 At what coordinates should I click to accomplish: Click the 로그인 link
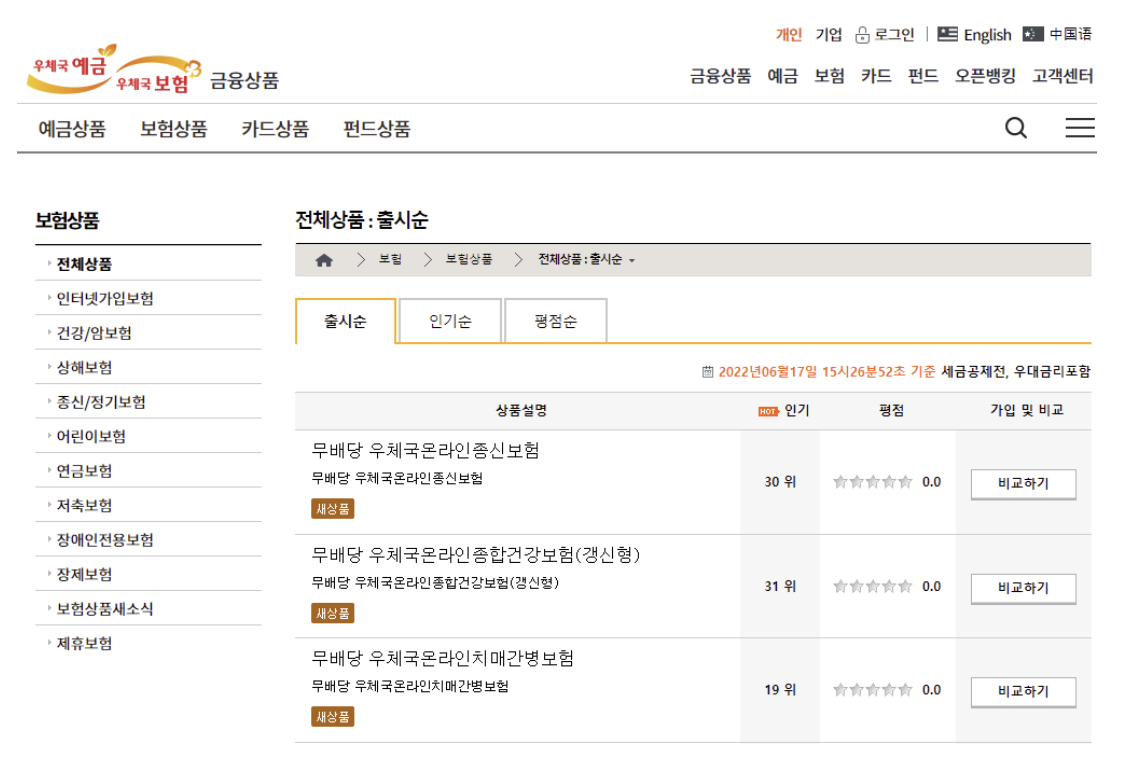tap(894, 34)
